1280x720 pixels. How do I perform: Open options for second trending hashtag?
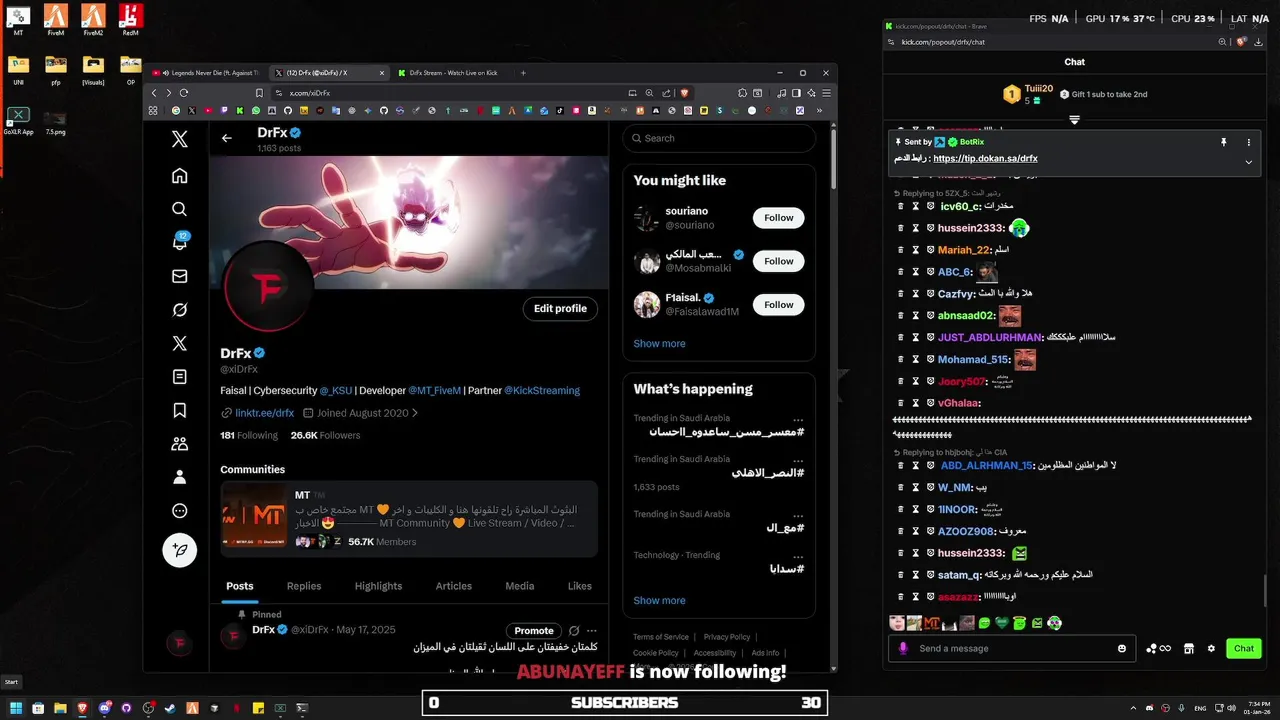click(798, 460)
